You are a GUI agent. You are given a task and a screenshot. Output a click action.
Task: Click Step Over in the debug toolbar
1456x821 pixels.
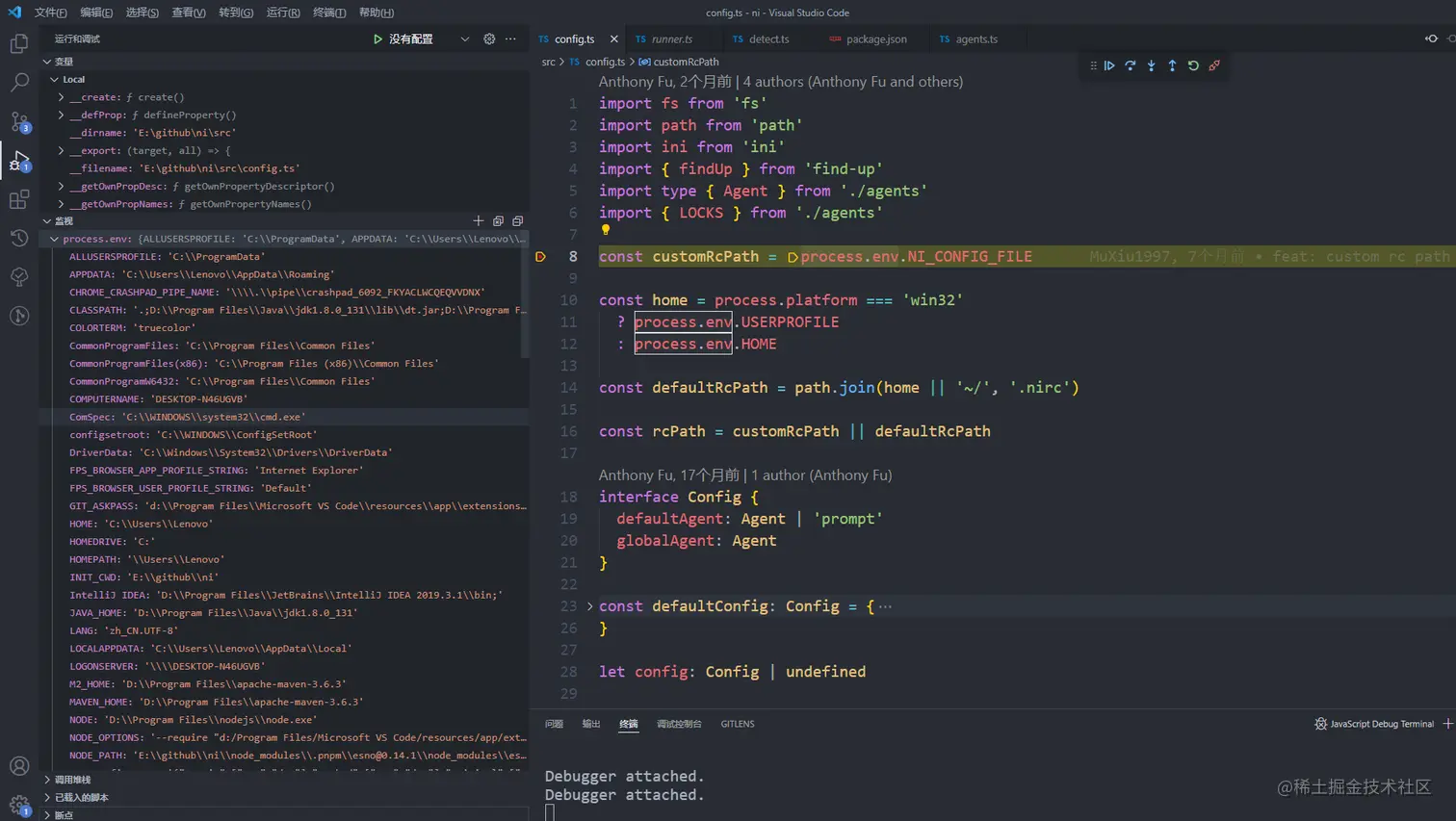coord(1131,65)
